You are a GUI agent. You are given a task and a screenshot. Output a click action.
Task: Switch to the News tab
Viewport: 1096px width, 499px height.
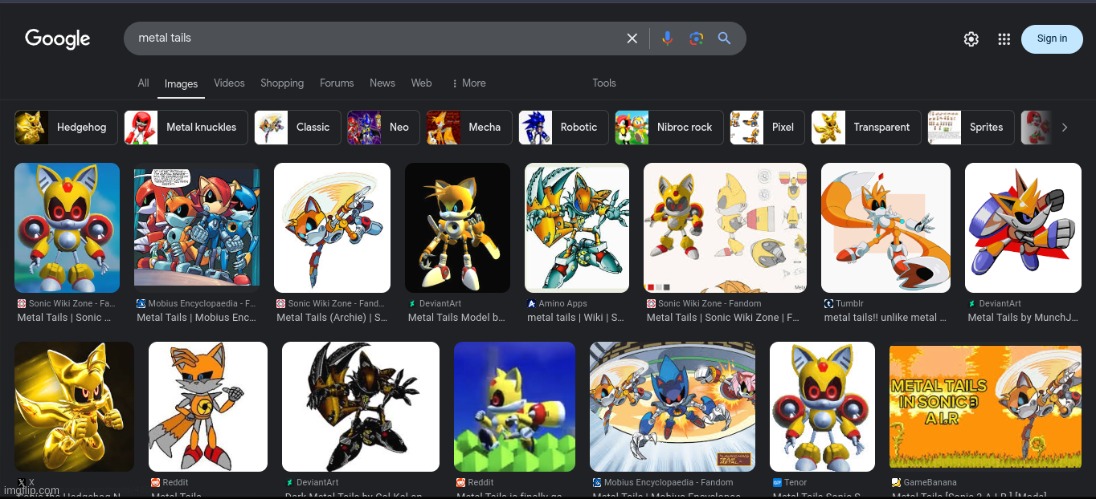click(382, 83)
